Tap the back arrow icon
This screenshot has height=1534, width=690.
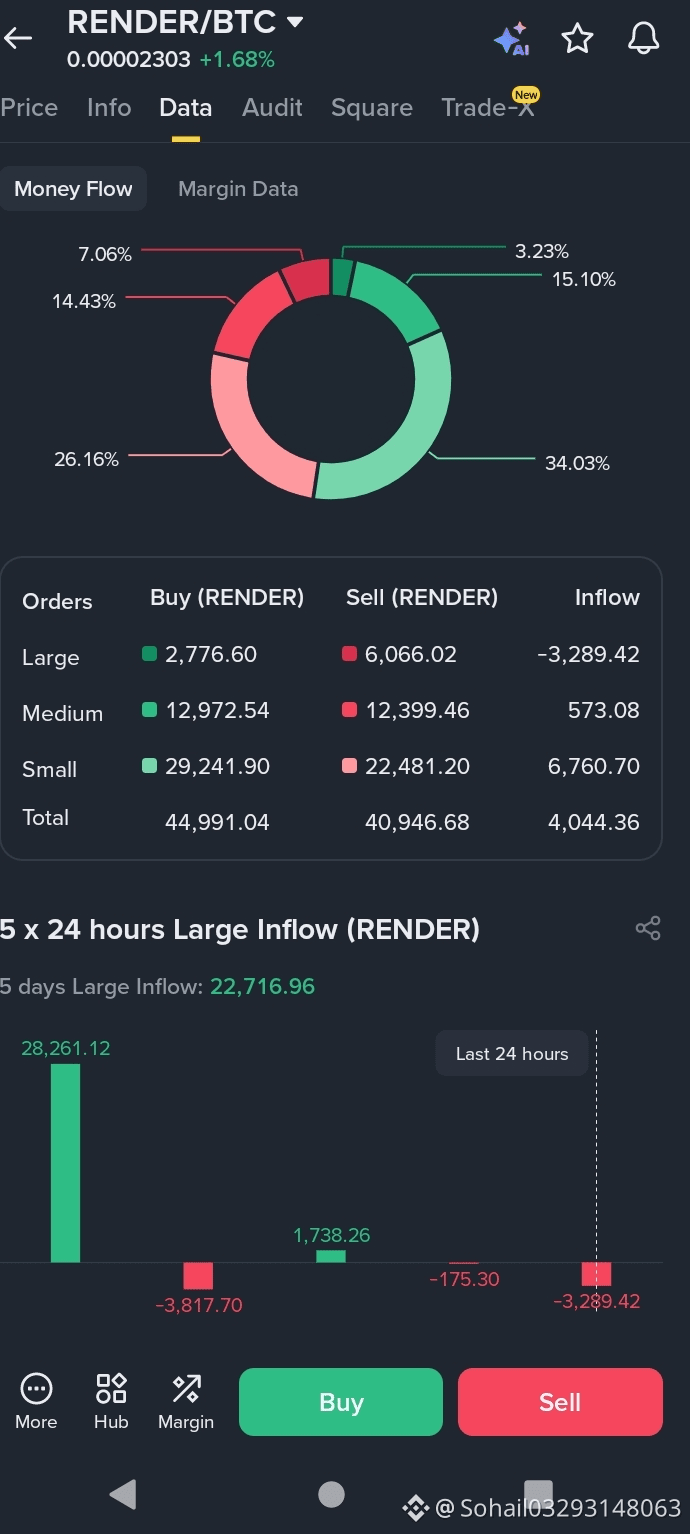18,39
